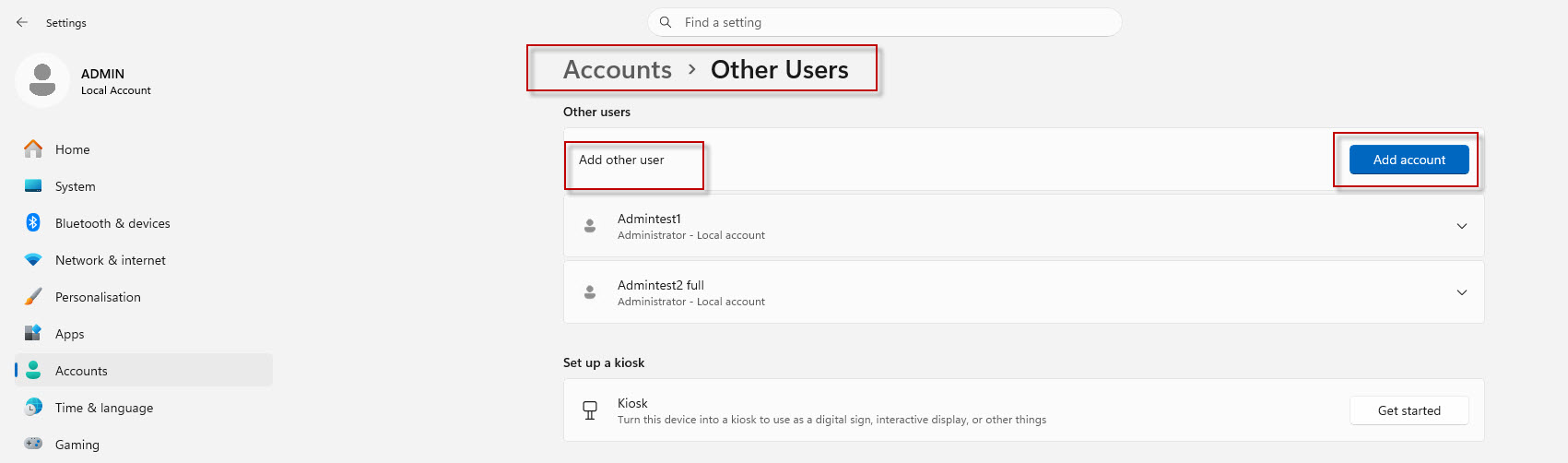The width and height of the screenshot is (1568, 463).
Task: Click the Network wifi icon
Action: [x=33, y=260]
